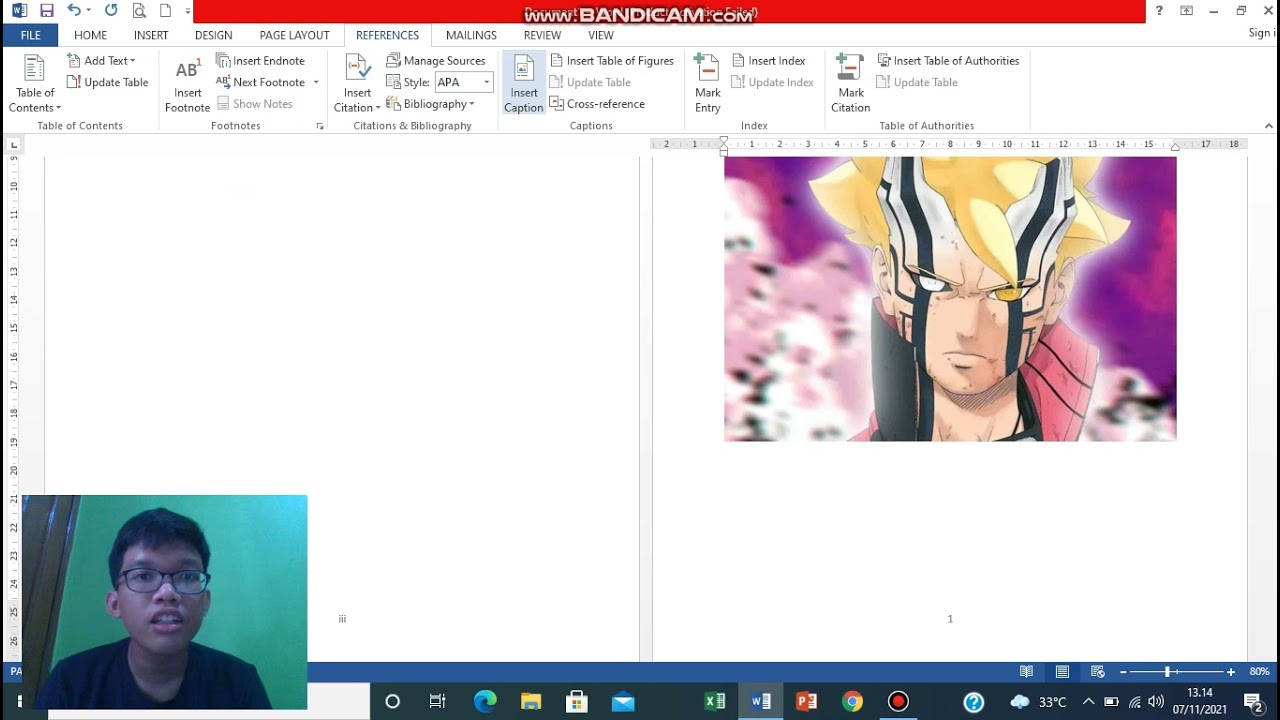The height and width of the screenshot is (720, 1280).
Task: Insert a Cross-reference
Action: tap(597, 104)
